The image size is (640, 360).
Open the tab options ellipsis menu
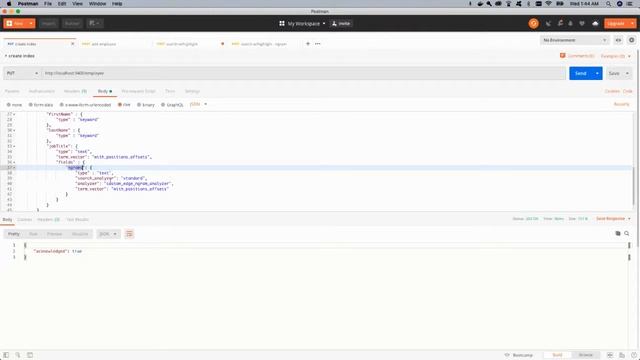(318, 44)
